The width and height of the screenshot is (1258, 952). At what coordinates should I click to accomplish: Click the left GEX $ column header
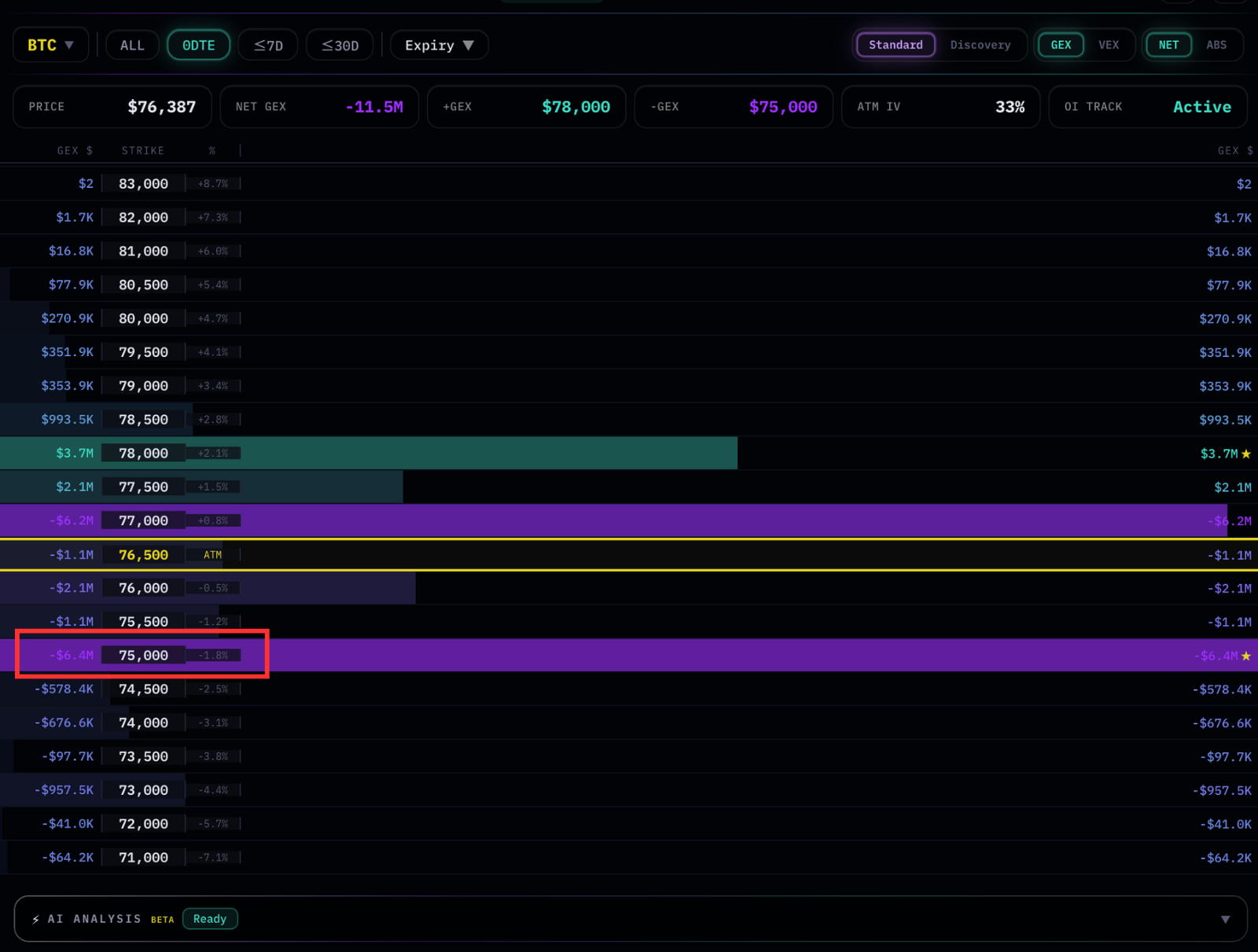coord(75,150)
